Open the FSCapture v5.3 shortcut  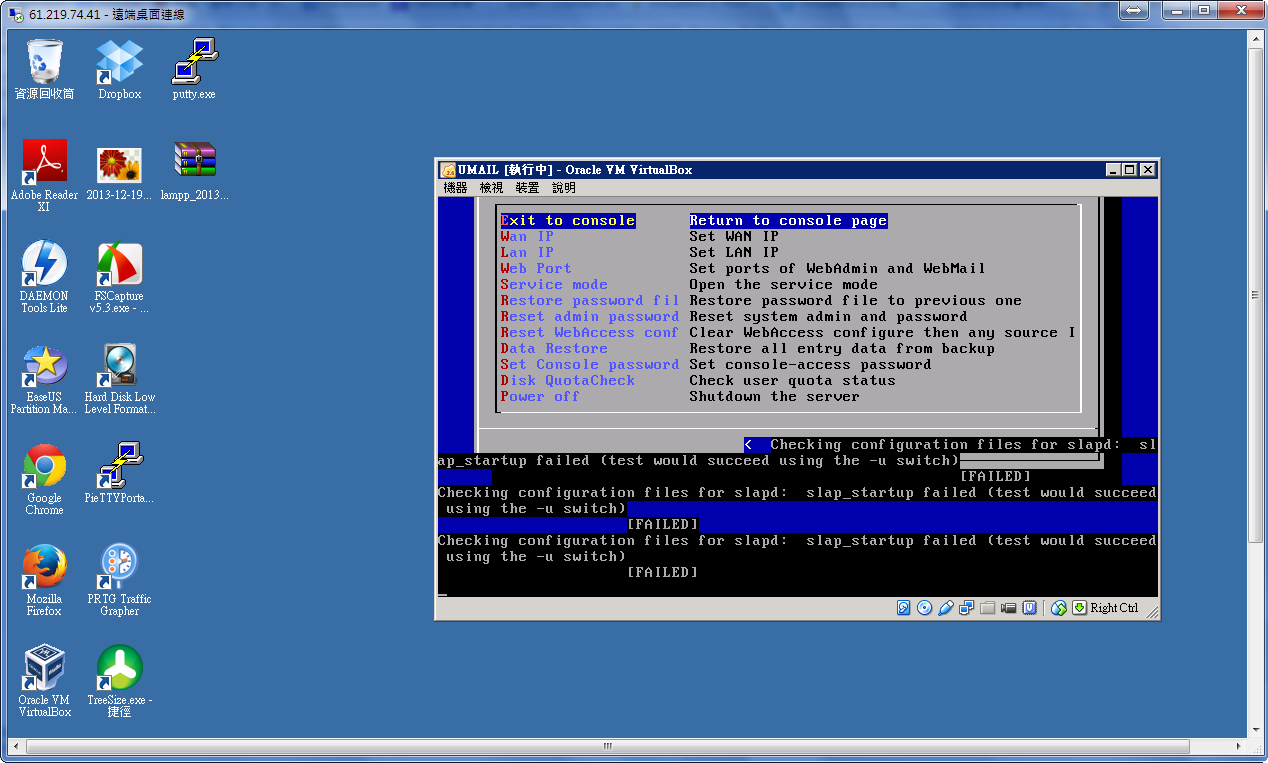(x=119, y=277)
